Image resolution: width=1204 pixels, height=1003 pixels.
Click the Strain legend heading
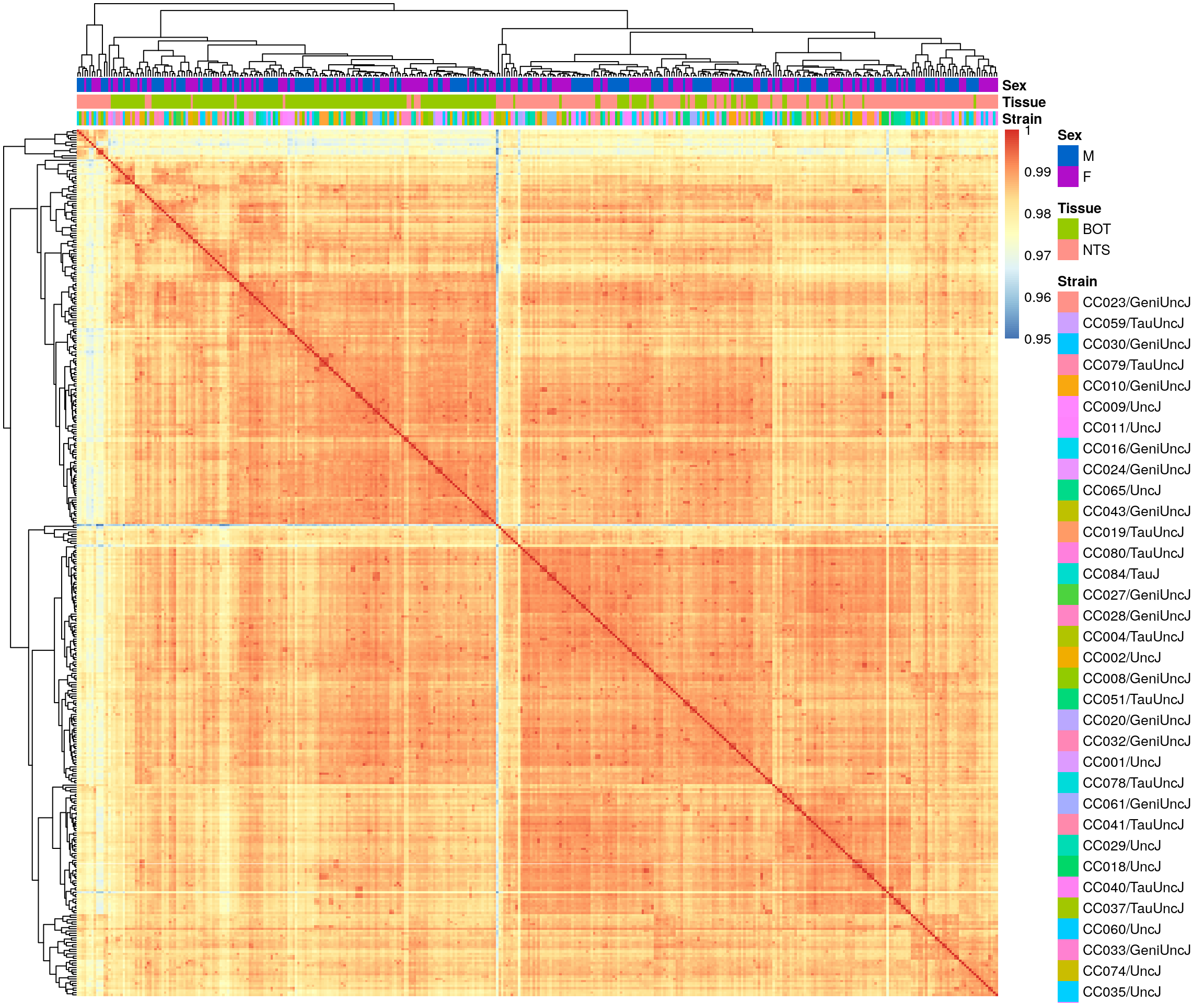point(1078,282)
